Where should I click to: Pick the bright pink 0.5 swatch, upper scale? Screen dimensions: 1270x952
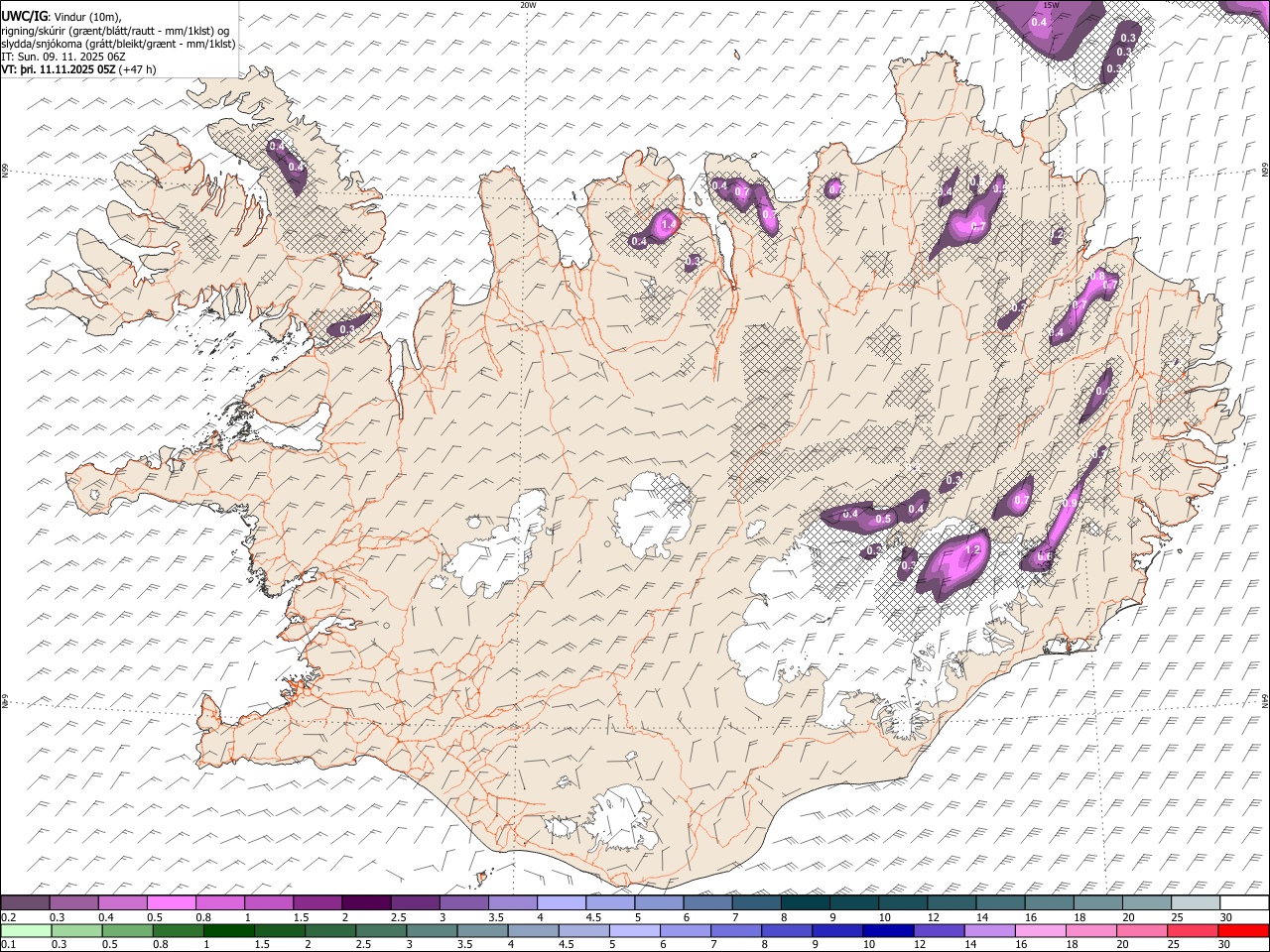pyautogui.click(x=171, y=902)
